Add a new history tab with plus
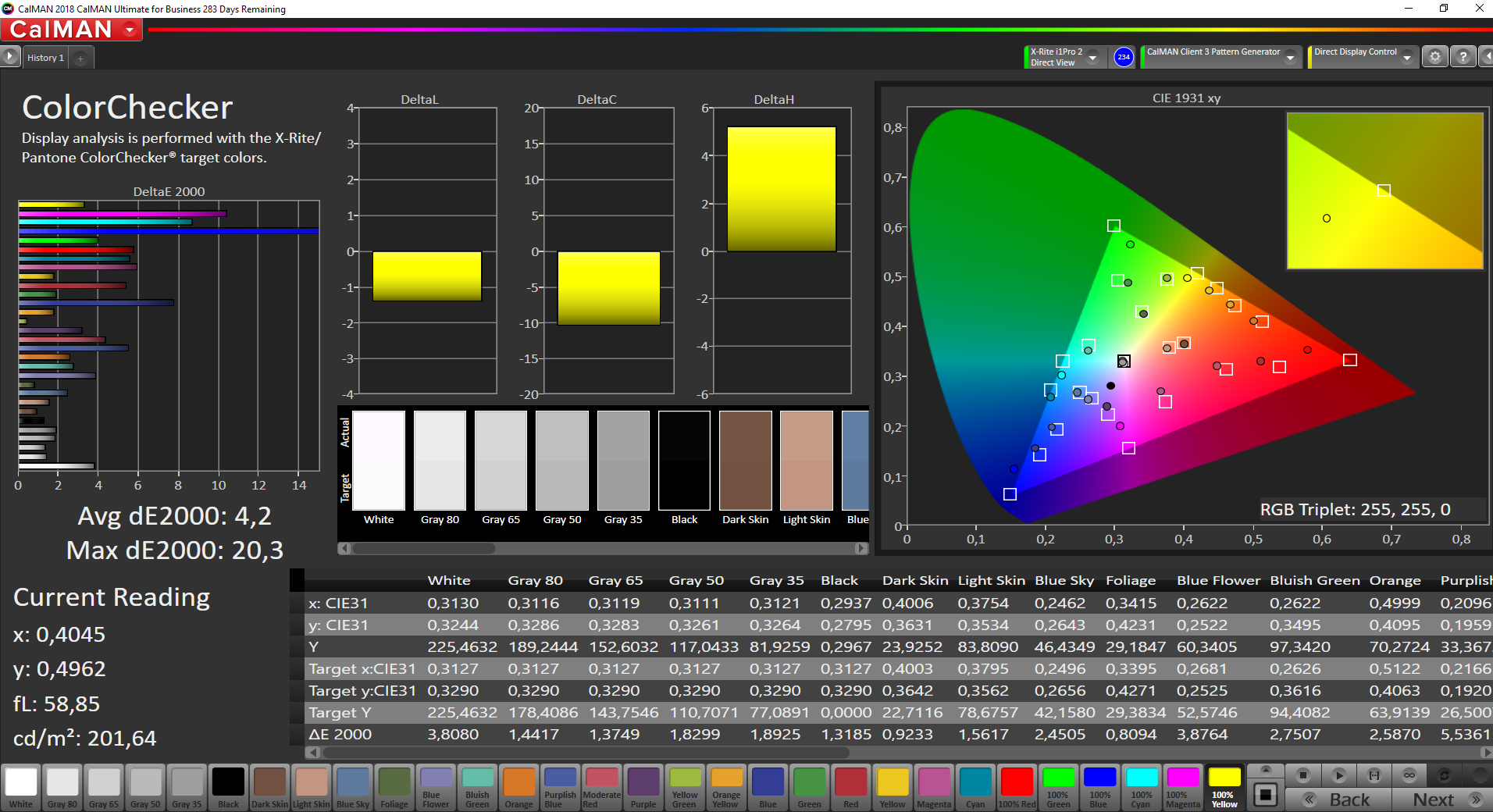The width and height of the screenshot is (1493, 812). (80, 58)
